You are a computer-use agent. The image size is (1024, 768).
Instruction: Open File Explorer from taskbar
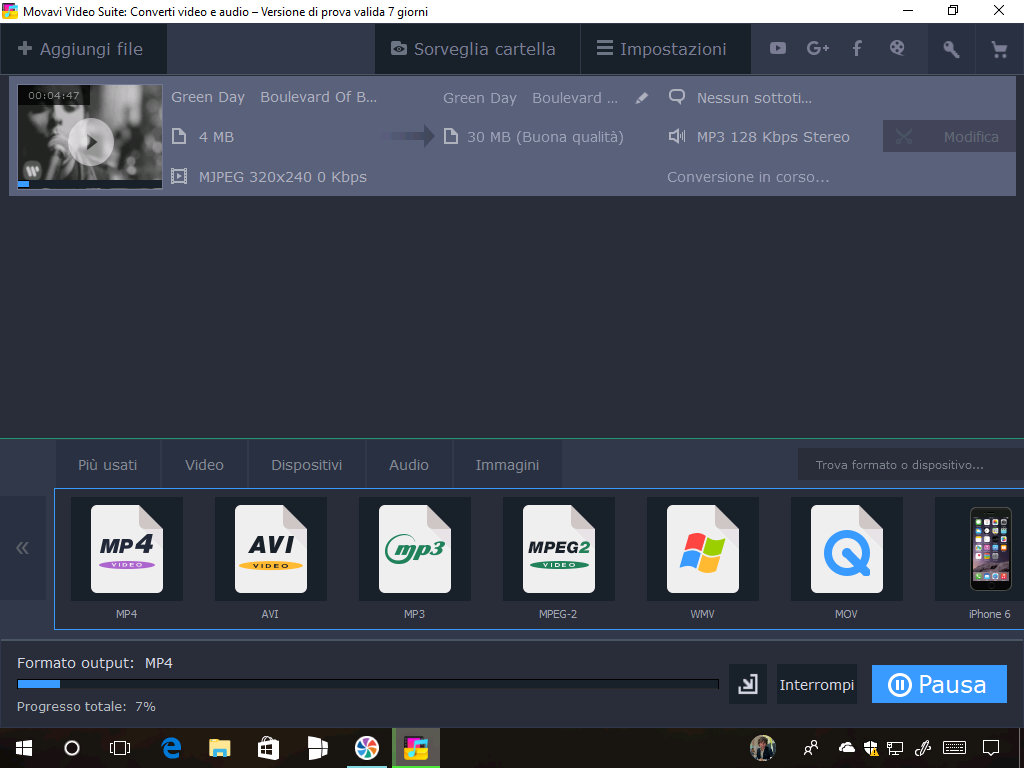tap(219, 748)
